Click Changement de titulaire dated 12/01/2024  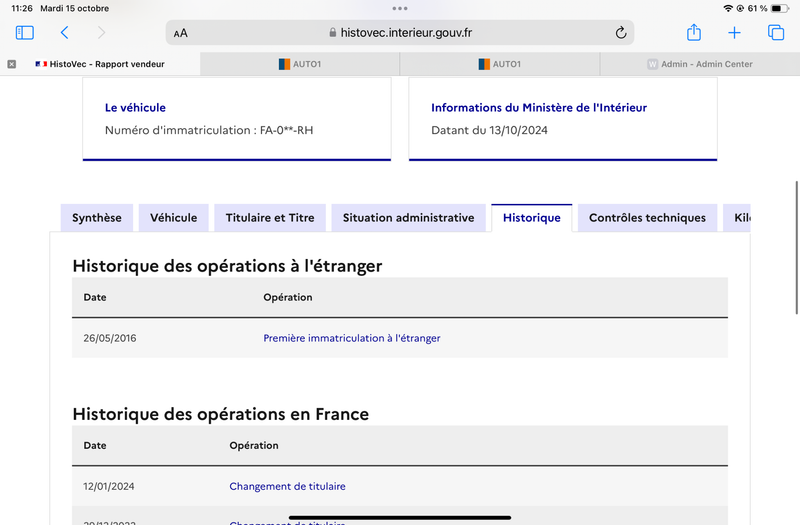pos(287,486)
